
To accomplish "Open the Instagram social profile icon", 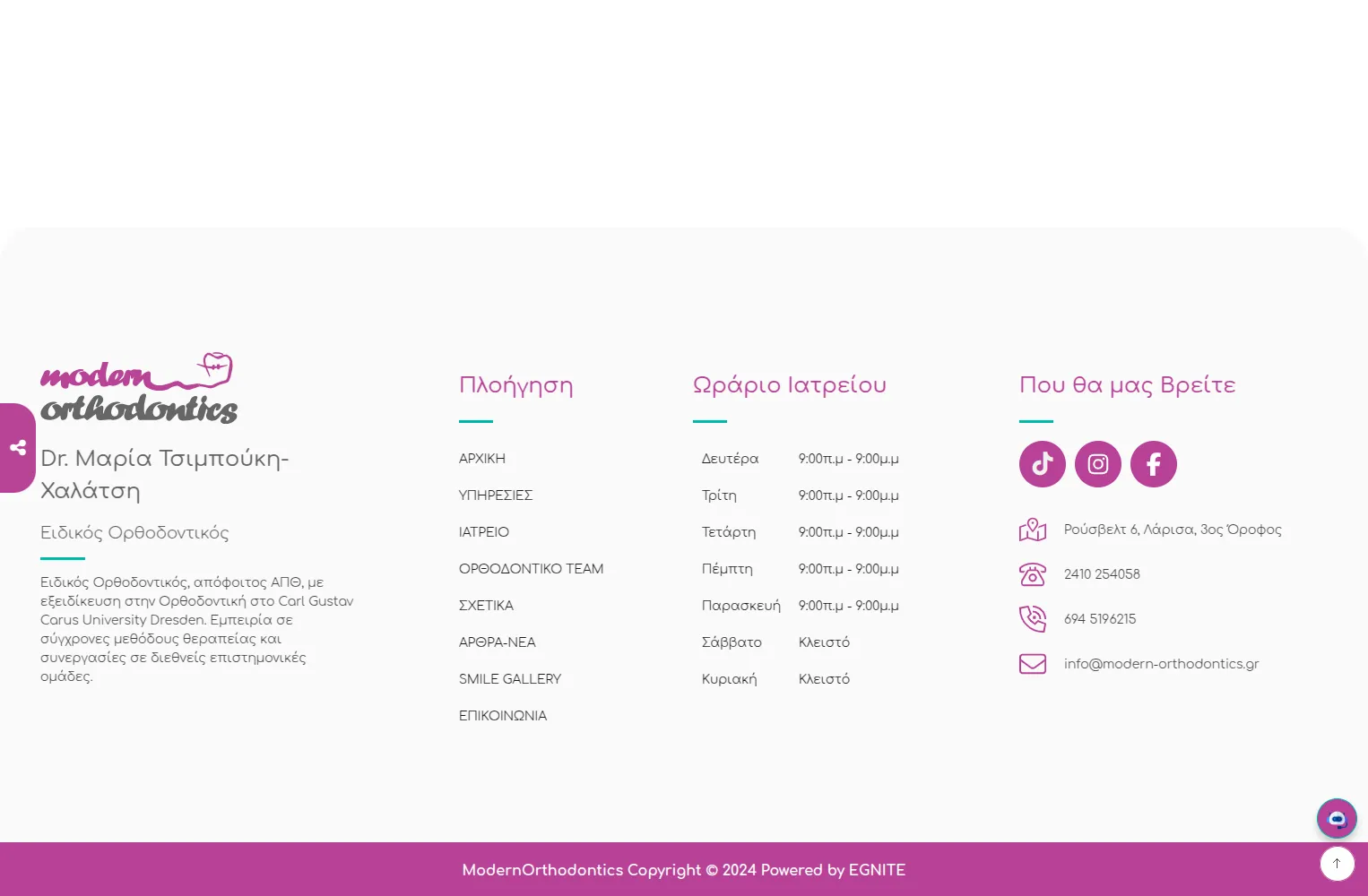I will 1097,464.
